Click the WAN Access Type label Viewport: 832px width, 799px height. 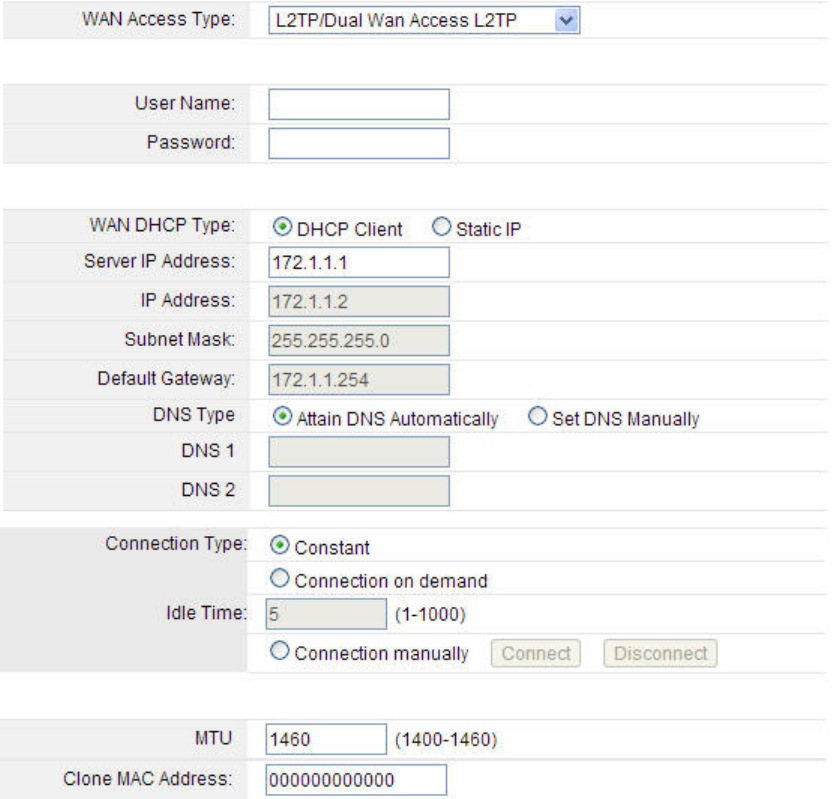158,19
